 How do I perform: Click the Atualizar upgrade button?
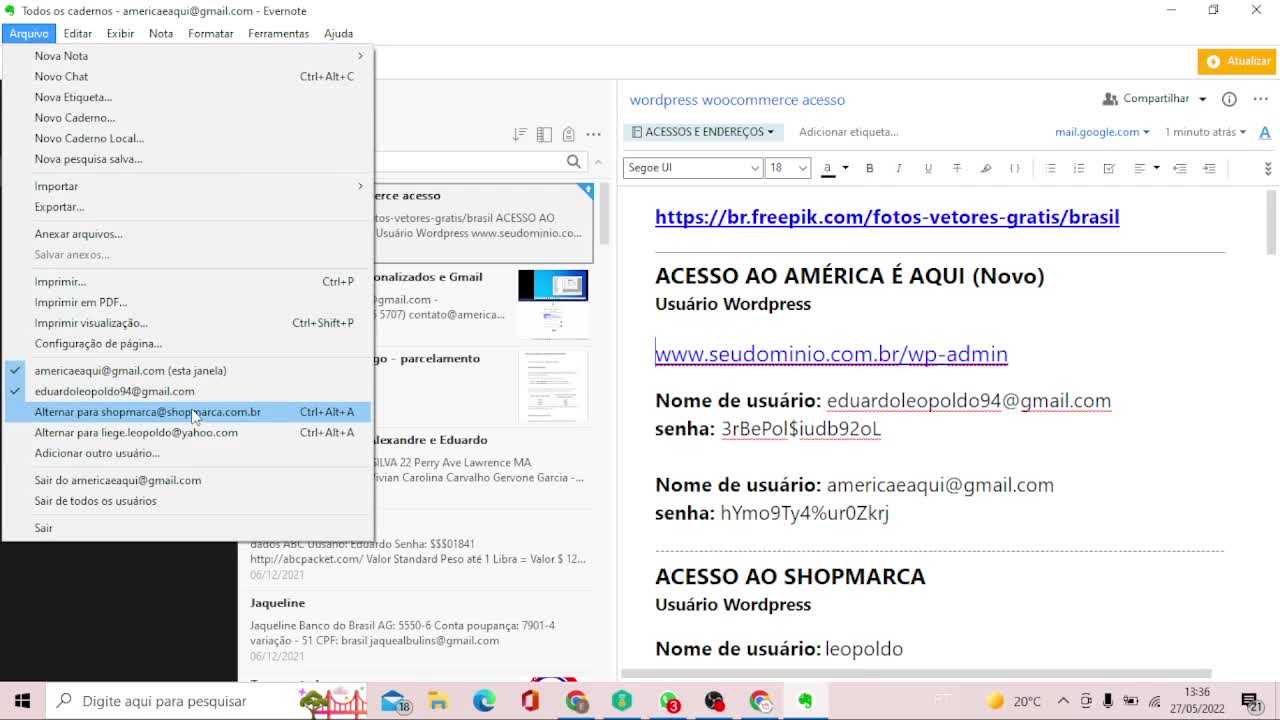(x=1237, y=61)
